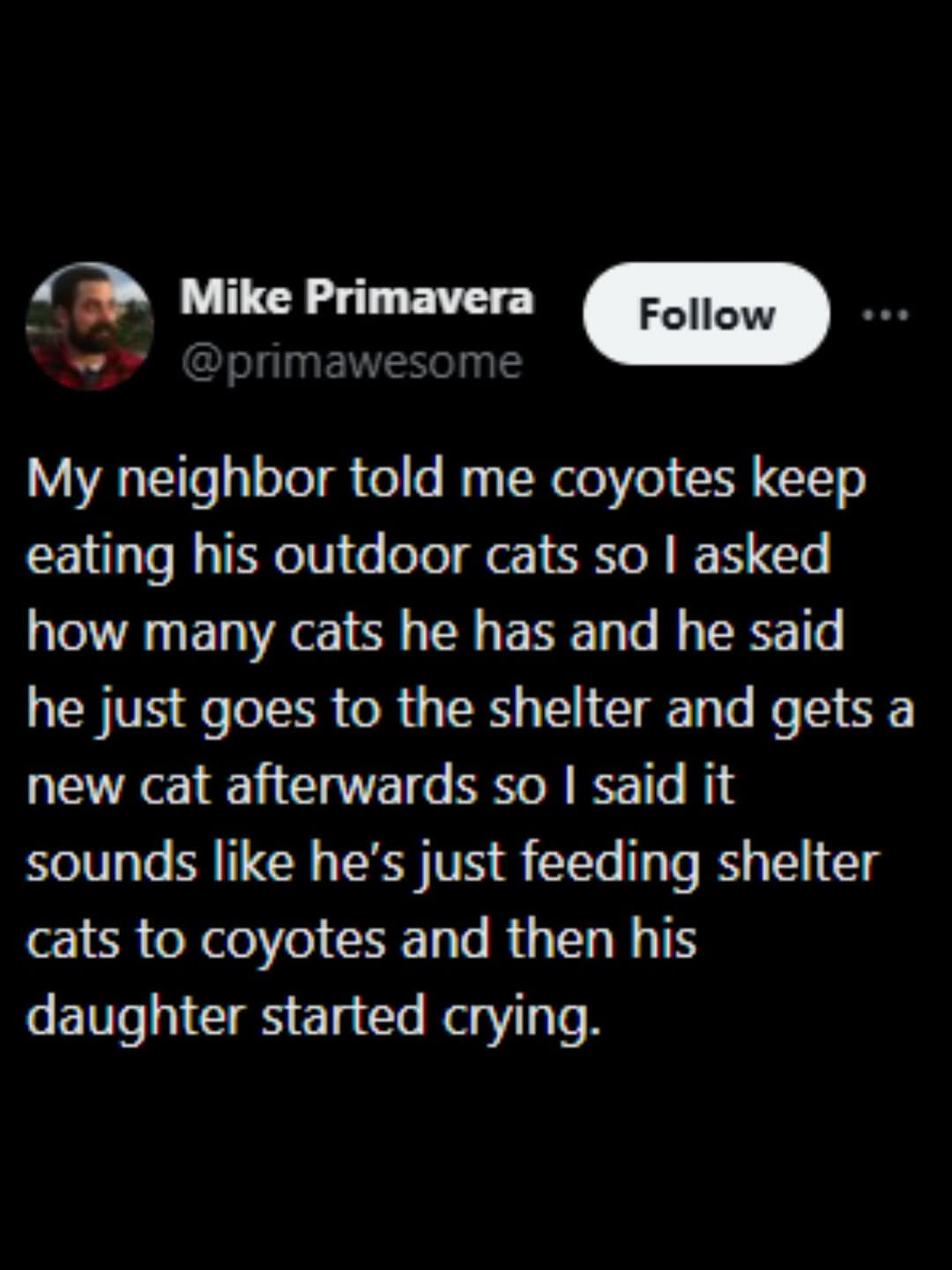Click the word "sounds" in the tweet
Viewport: 952px width, 1270px height.
[x=111, y=863]
